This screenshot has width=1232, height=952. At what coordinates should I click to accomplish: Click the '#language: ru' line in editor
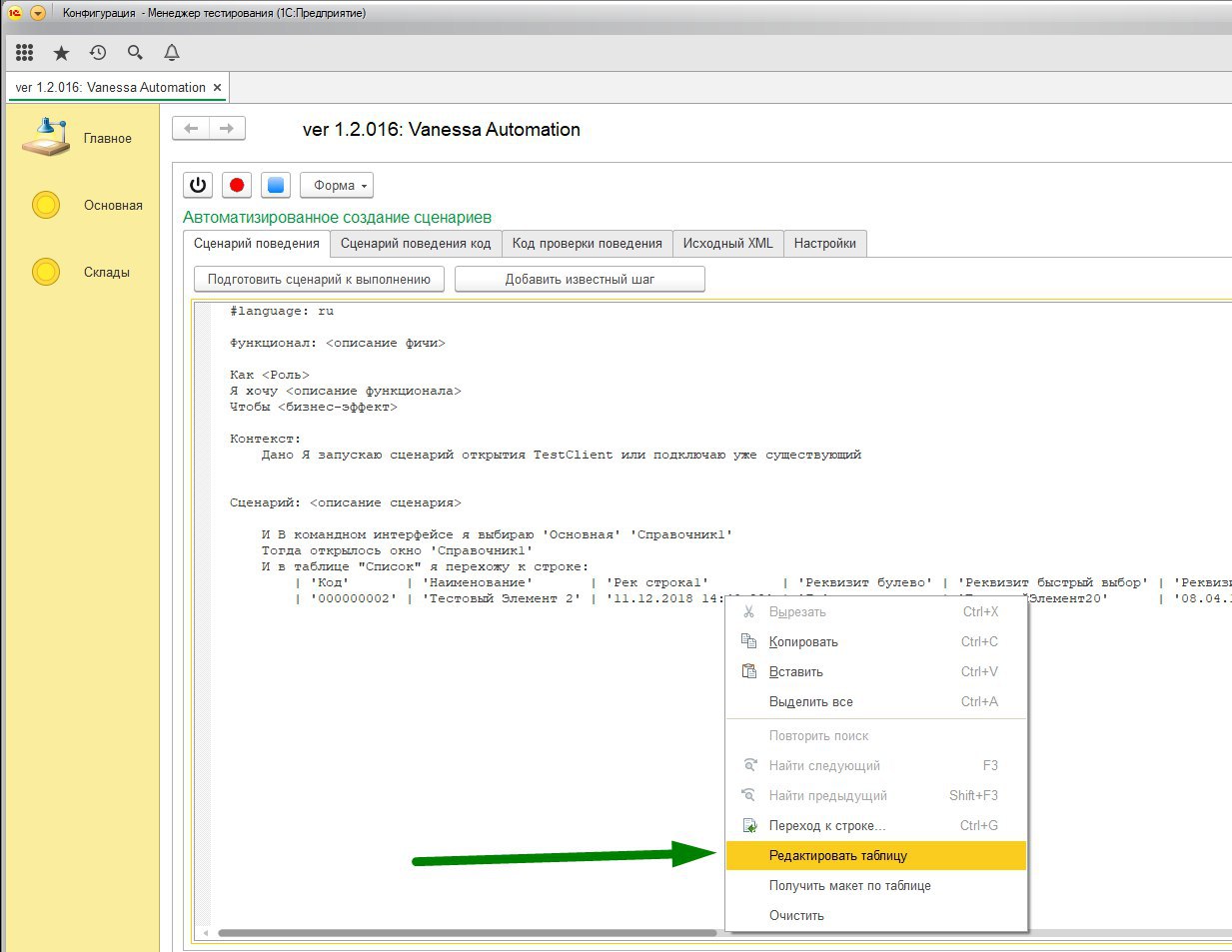point(282,312)
